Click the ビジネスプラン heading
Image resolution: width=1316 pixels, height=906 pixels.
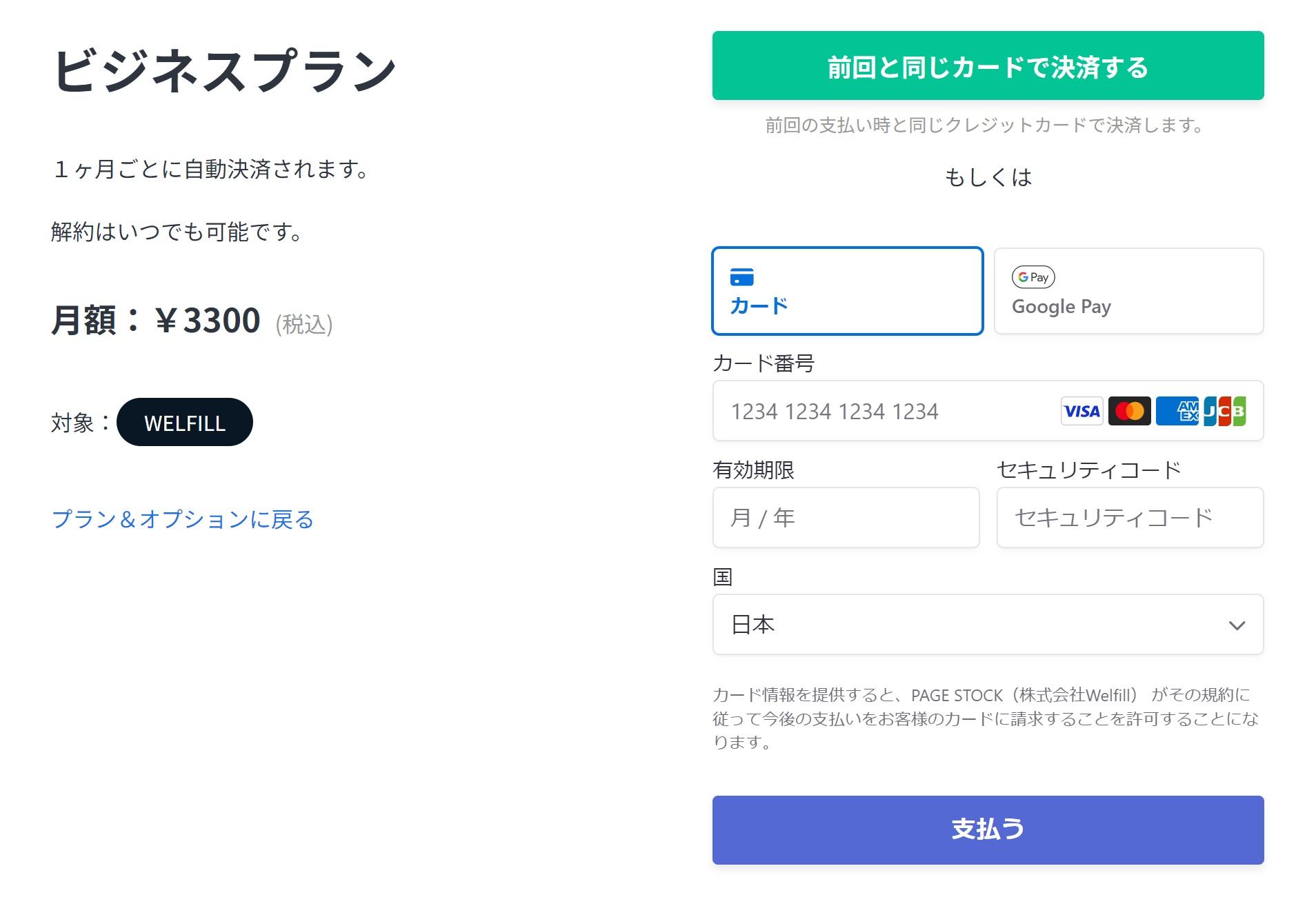pyautogui.click(x=225, y=70)
